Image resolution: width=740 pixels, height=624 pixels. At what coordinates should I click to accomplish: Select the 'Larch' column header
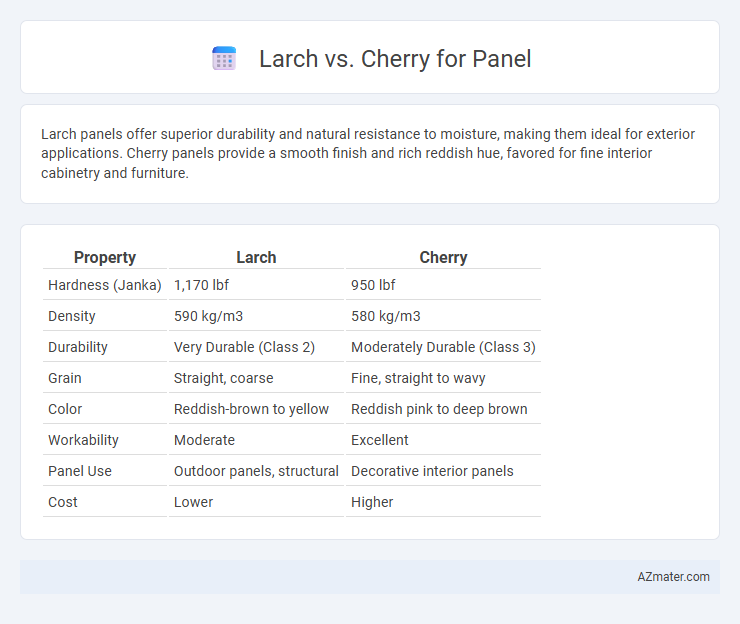256,257
